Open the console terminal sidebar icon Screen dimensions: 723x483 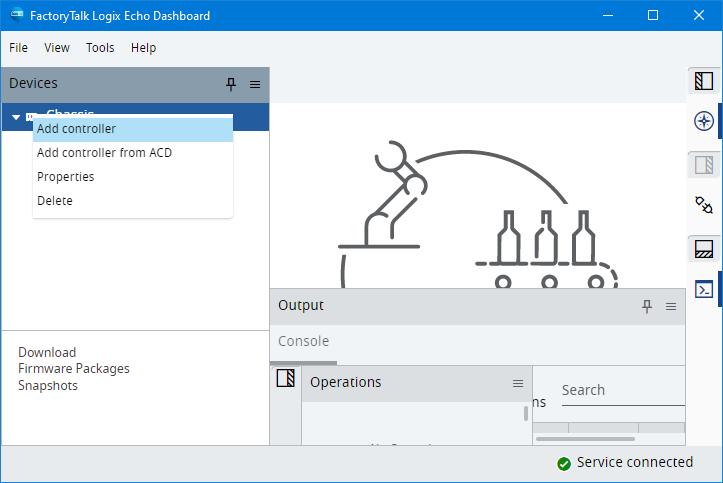tap(704, 290)
